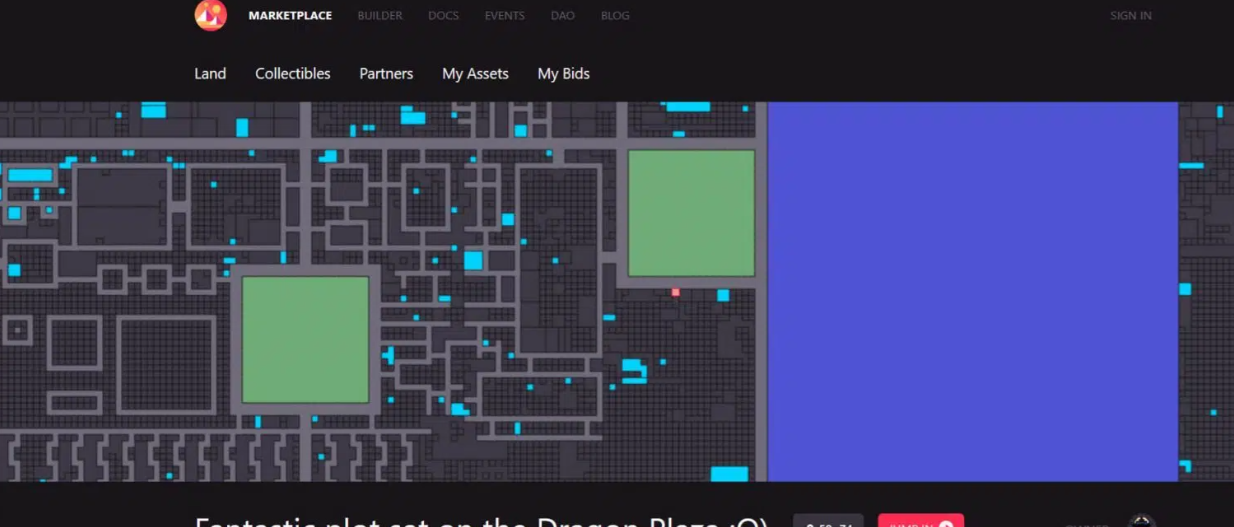Select the large blue estate on the map
The image size is (1234, 527).
click(x=973, y=291)
